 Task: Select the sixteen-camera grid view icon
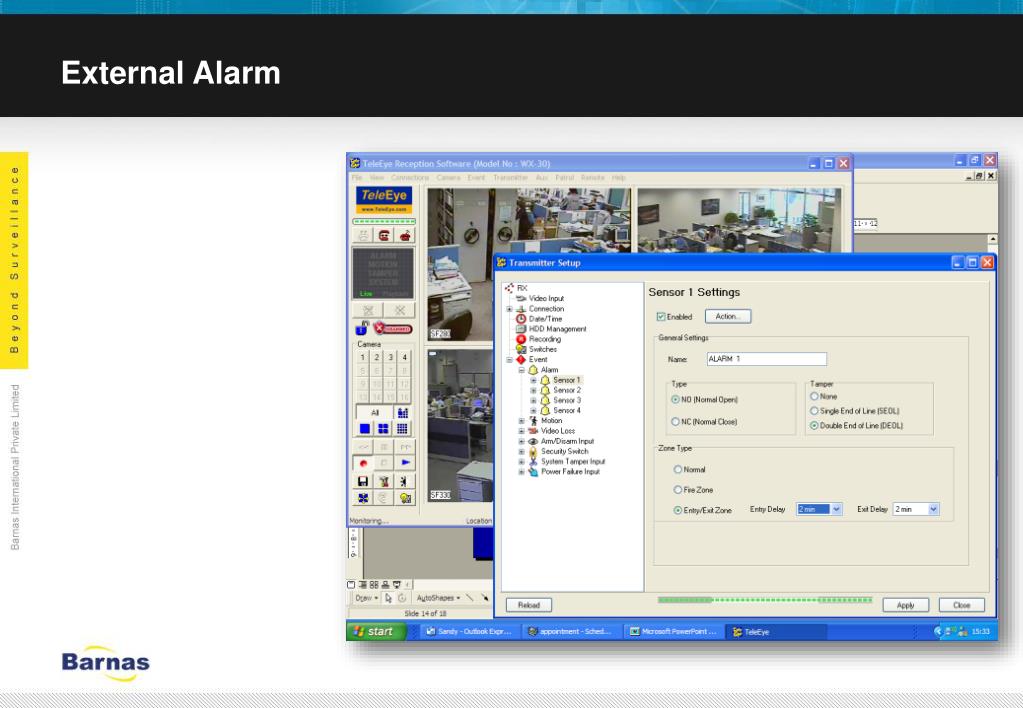403,429
